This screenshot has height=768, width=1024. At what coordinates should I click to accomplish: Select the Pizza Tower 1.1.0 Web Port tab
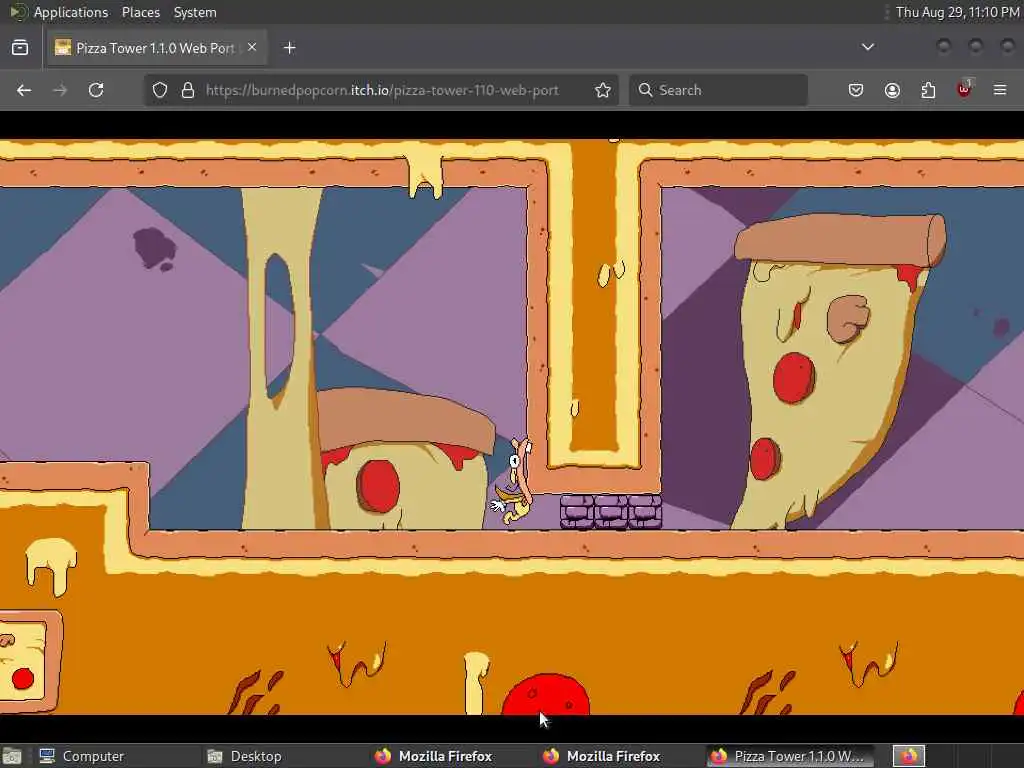[155, 48]
